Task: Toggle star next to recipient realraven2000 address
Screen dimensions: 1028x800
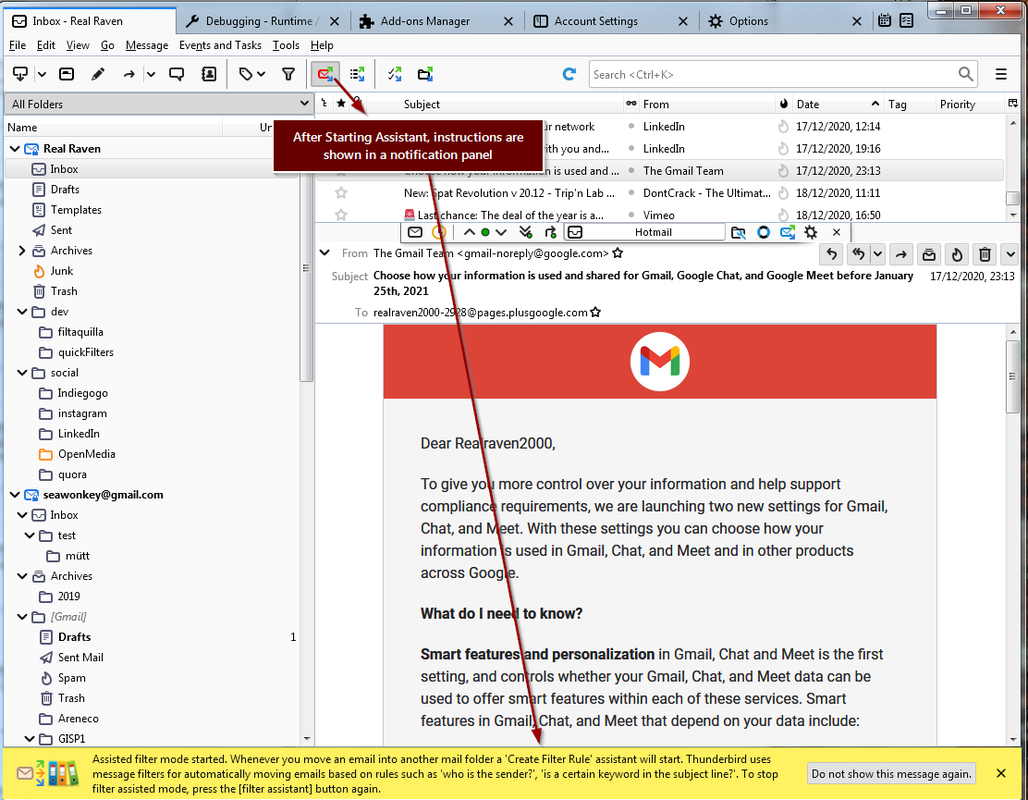Action: [595, 312]
